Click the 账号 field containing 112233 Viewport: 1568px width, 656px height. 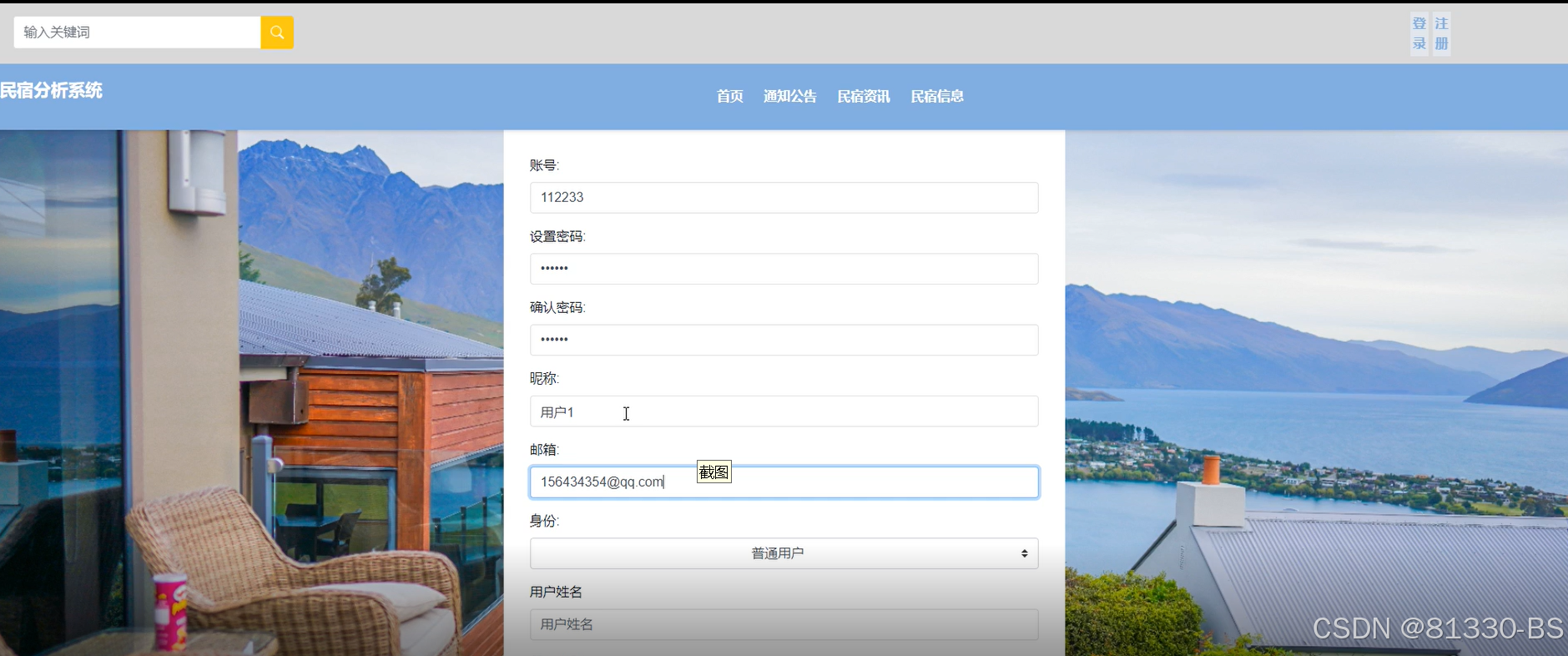click(x=784, y=198)
